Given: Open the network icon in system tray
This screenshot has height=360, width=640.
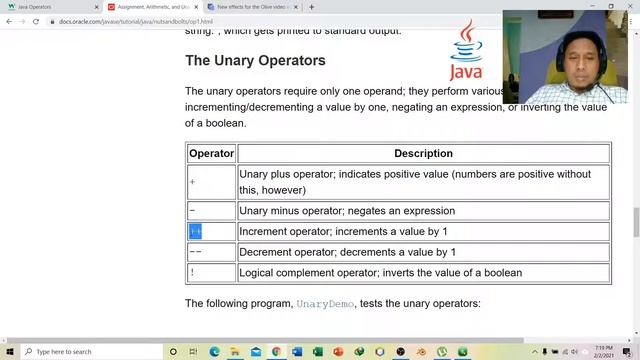Looking at the screenshot, I should pos(565,351).
